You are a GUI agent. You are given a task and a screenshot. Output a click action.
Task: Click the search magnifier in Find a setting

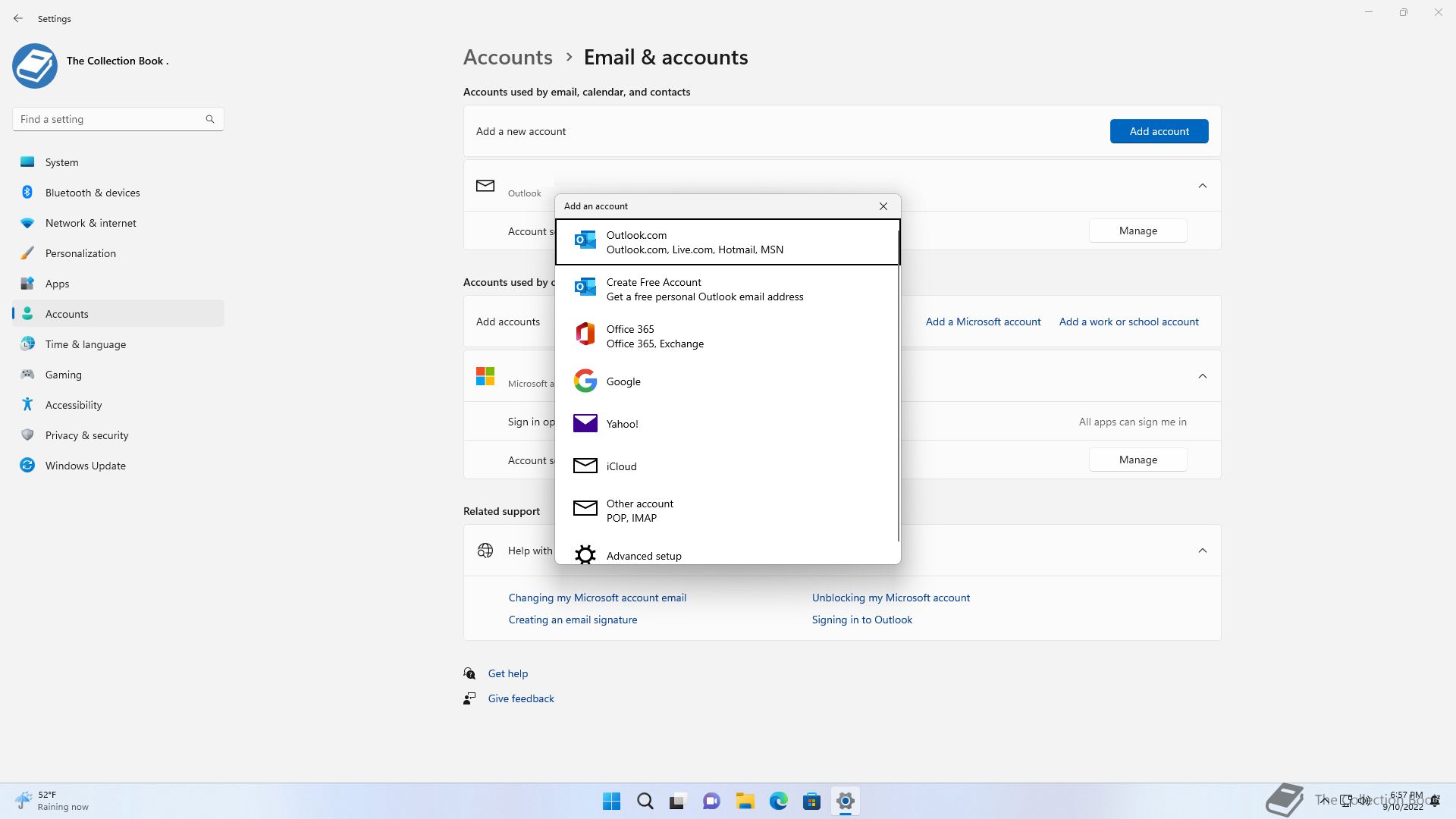(x=210, y=119)
